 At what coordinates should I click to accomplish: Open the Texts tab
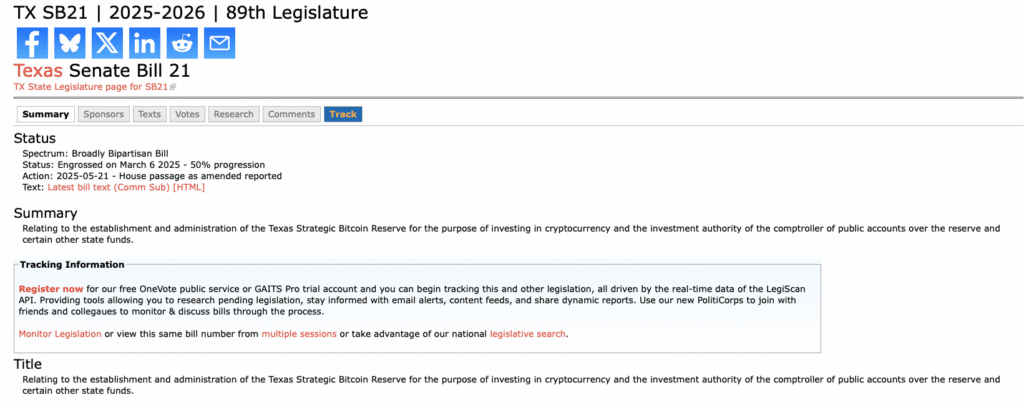pyautogui.click(x=150, y=114)
